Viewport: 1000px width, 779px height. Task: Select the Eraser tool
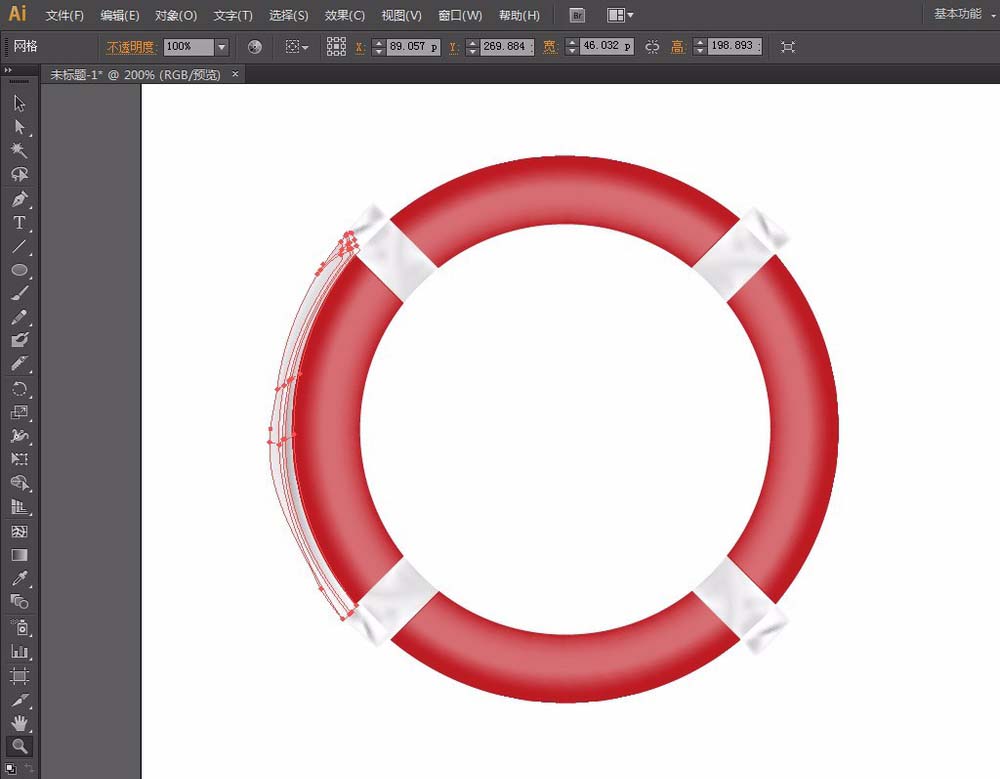[x=19, y=364]
